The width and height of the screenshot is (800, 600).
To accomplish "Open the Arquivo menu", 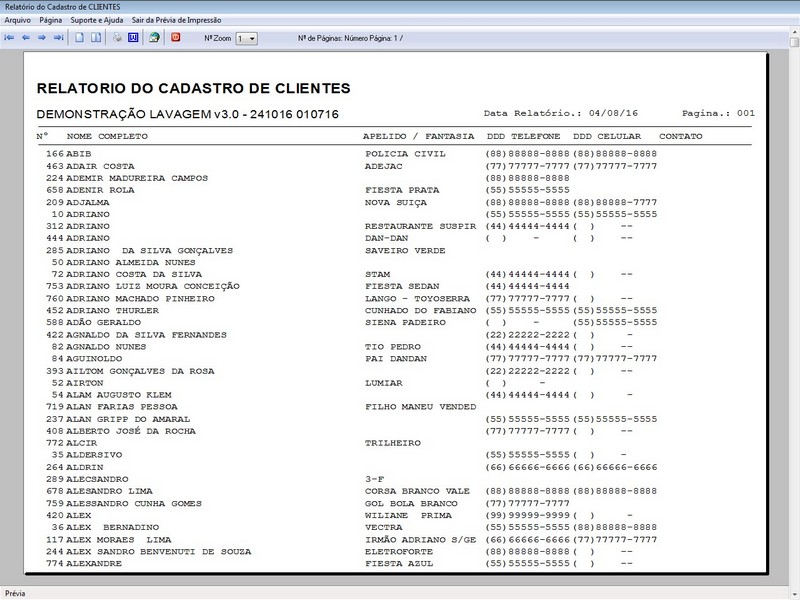I will pyautogui.click(x=18, y=17).
